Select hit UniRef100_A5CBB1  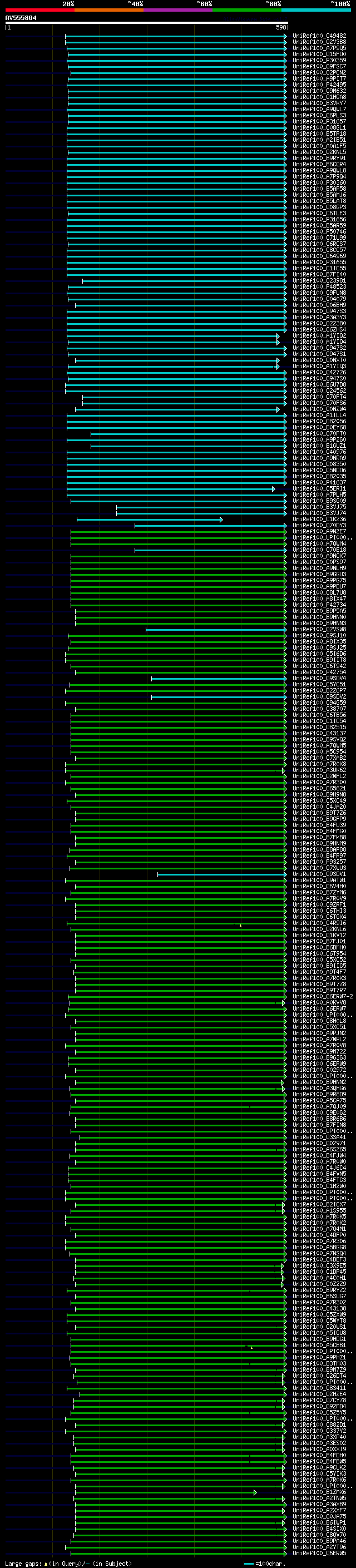(x=319, y=1344)
